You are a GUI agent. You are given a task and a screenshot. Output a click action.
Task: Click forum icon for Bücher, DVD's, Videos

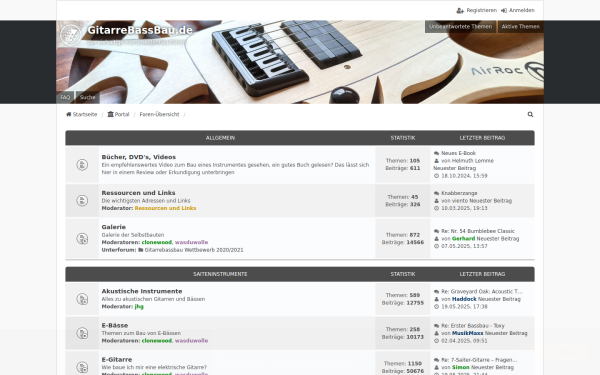82,165
